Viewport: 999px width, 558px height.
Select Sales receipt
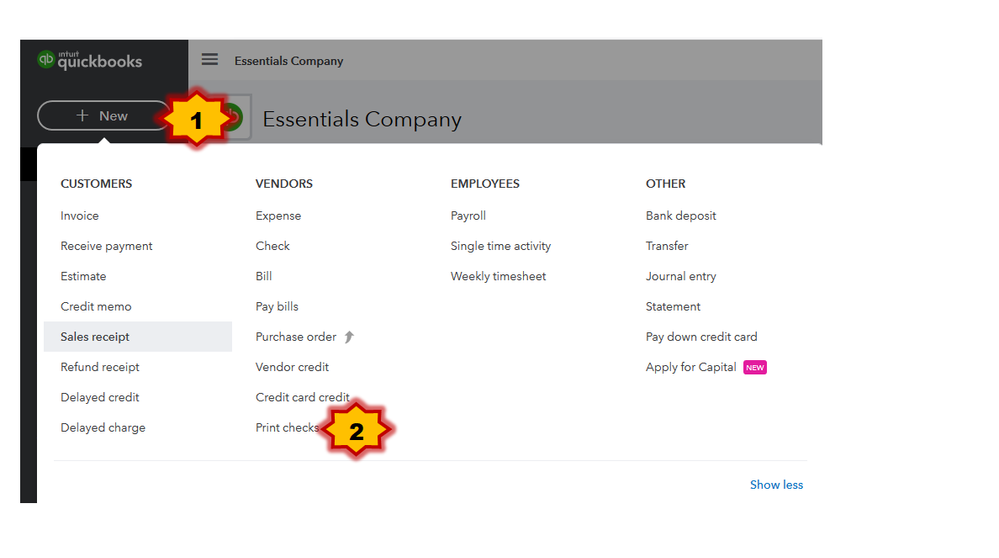point(138,336)
